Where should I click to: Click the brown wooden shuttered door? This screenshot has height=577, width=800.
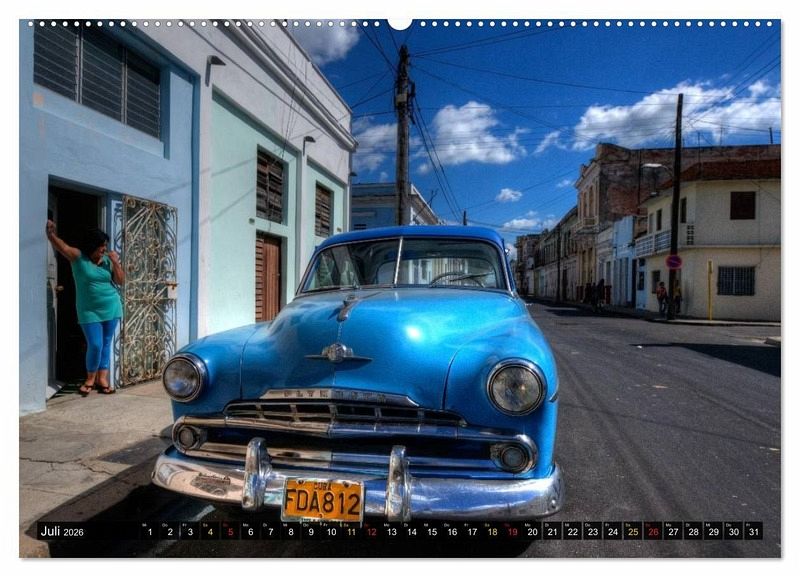tap(268, 277)
